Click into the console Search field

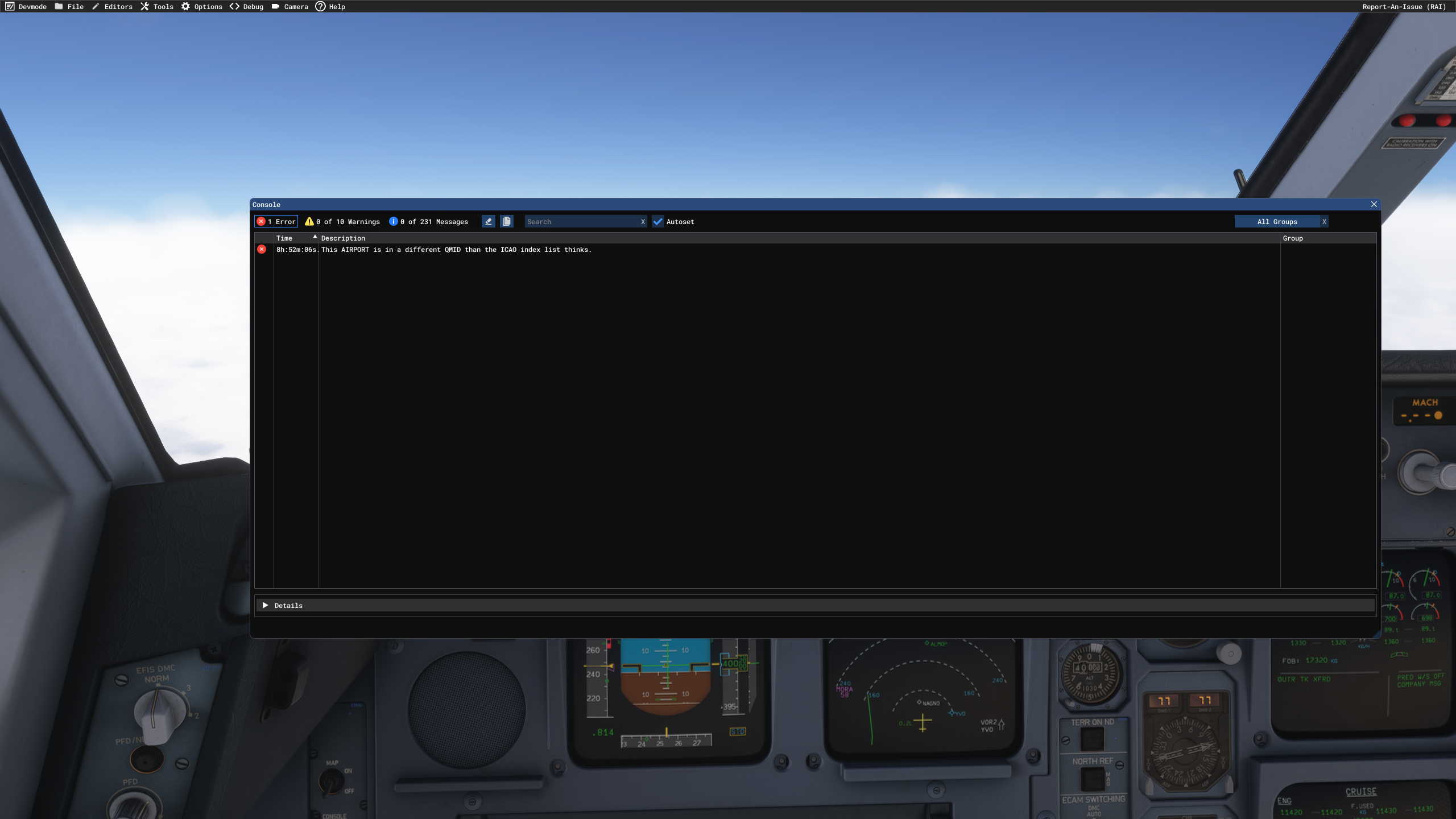pos(580,221)
